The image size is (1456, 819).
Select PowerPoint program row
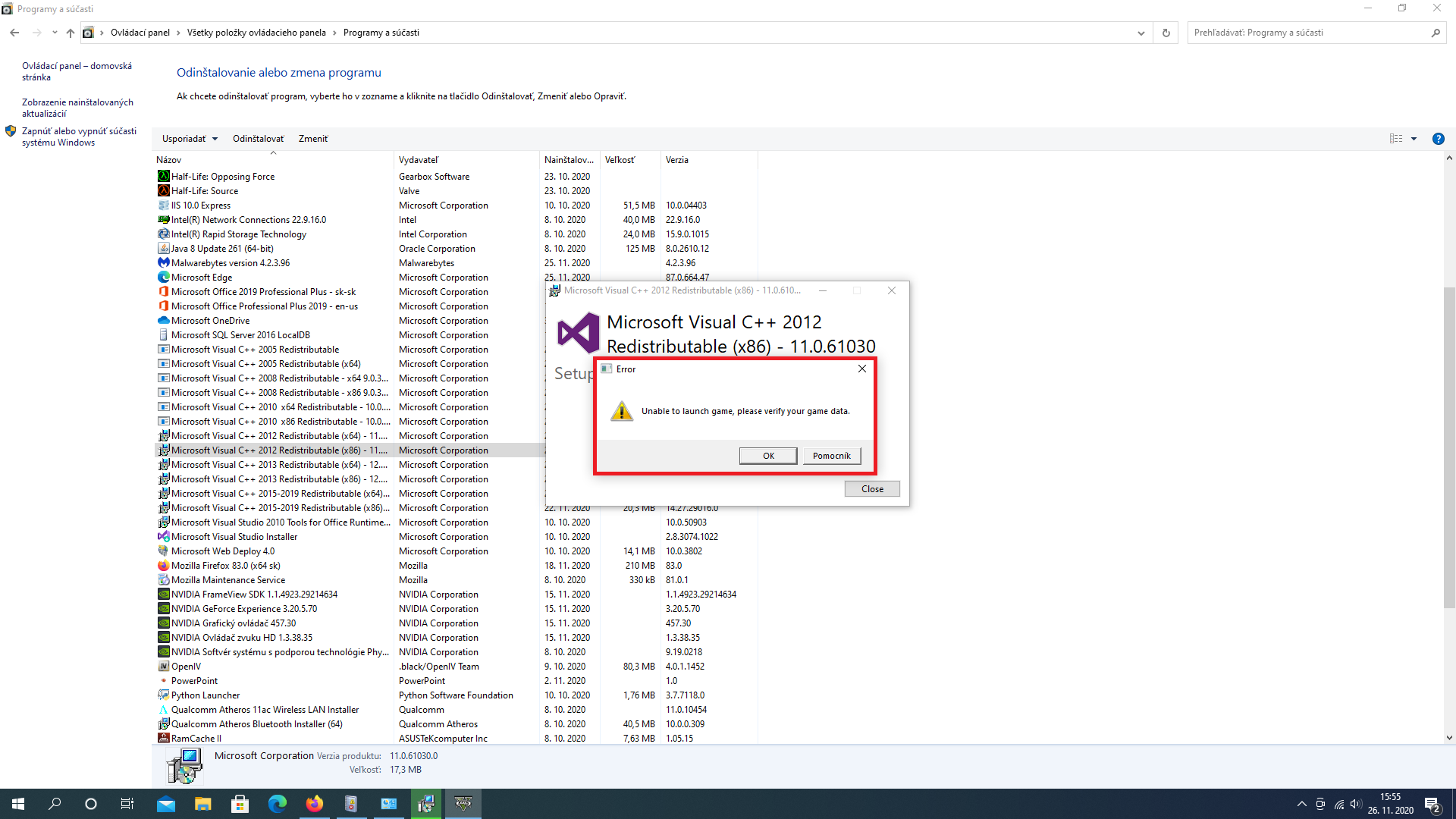[457, 681]
